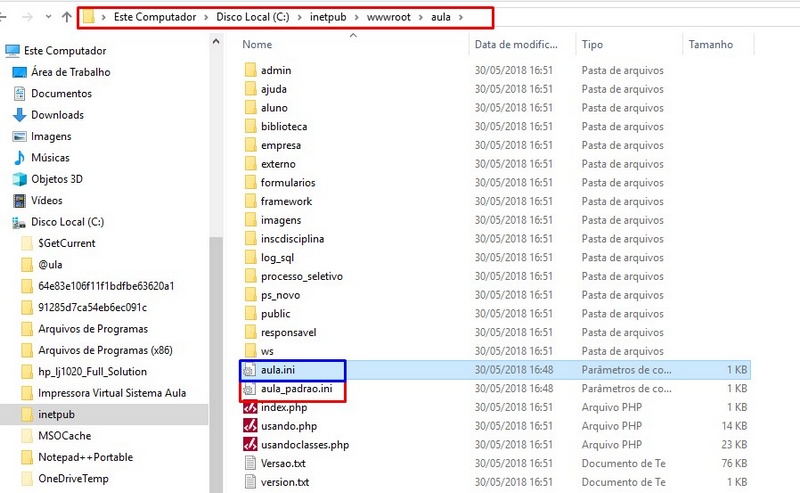Screen dimensions: 800x493
Task: Select Este Computador in the navigation pane
Action: (x=65, y=51)
